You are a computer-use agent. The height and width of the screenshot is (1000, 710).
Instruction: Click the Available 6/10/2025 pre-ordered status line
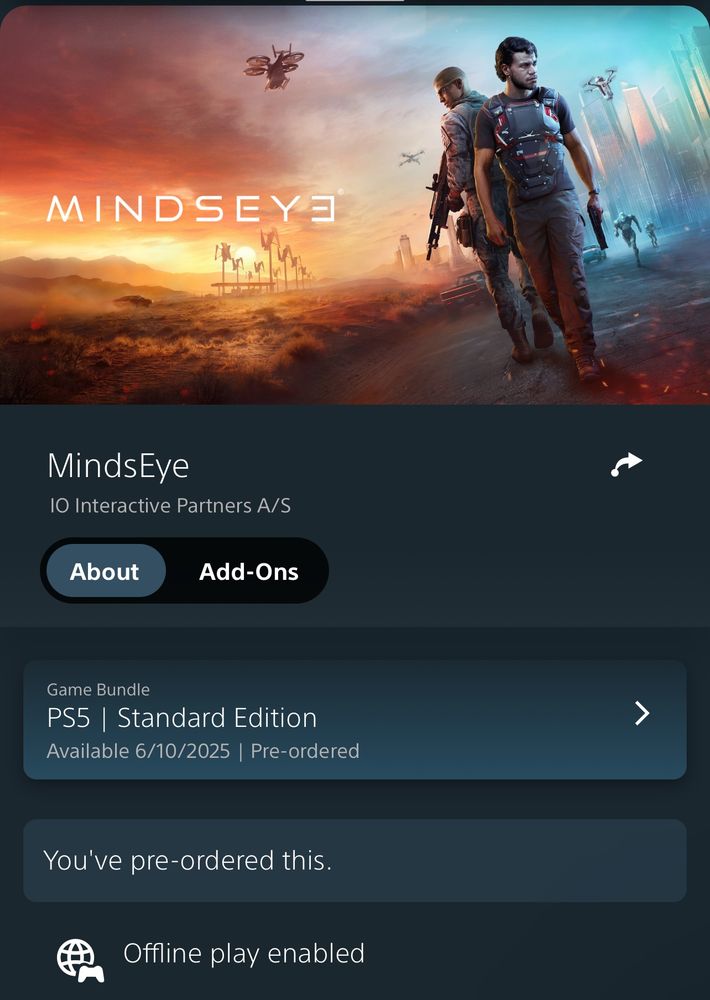point(203,751)
